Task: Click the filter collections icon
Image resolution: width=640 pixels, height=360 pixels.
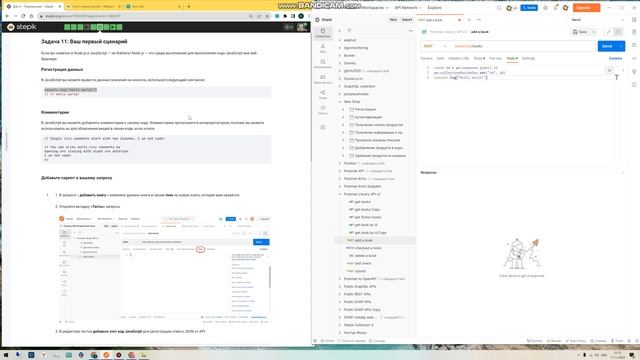Action: (x=349, y=31)
